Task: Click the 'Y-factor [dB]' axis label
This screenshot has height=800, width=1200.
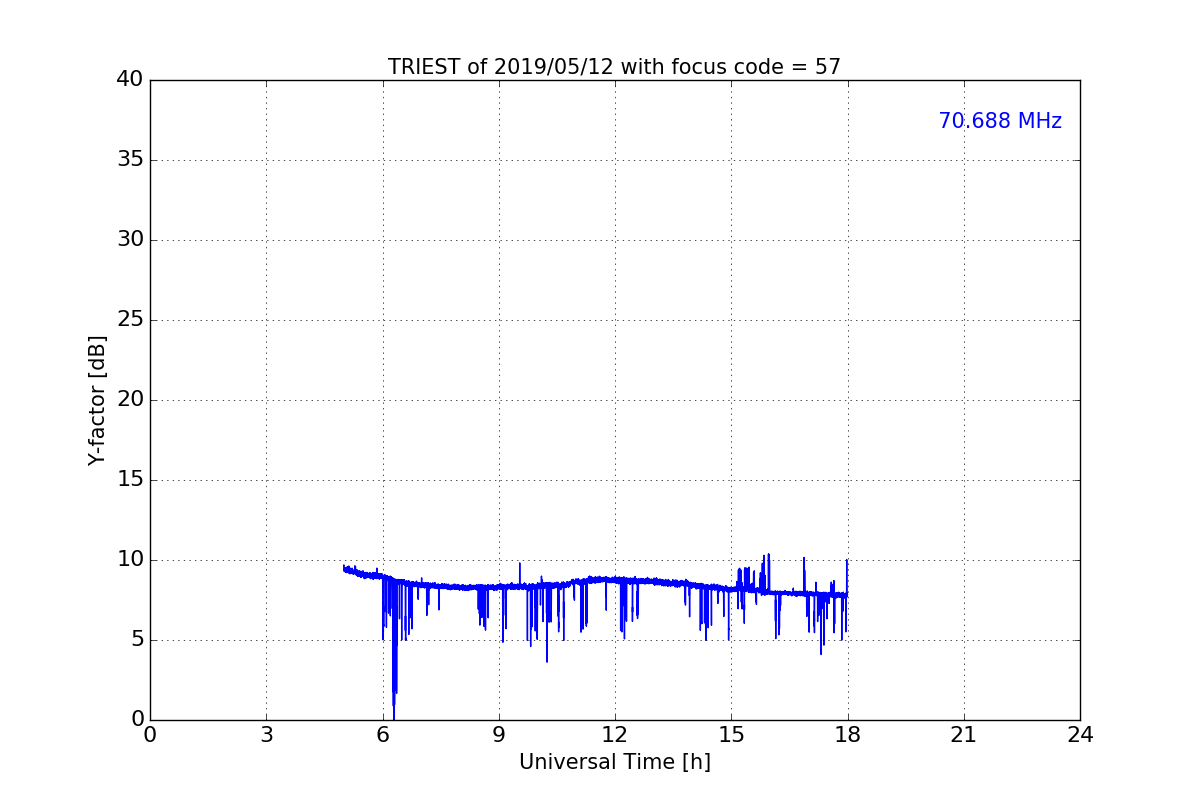Action: point(97,400)
